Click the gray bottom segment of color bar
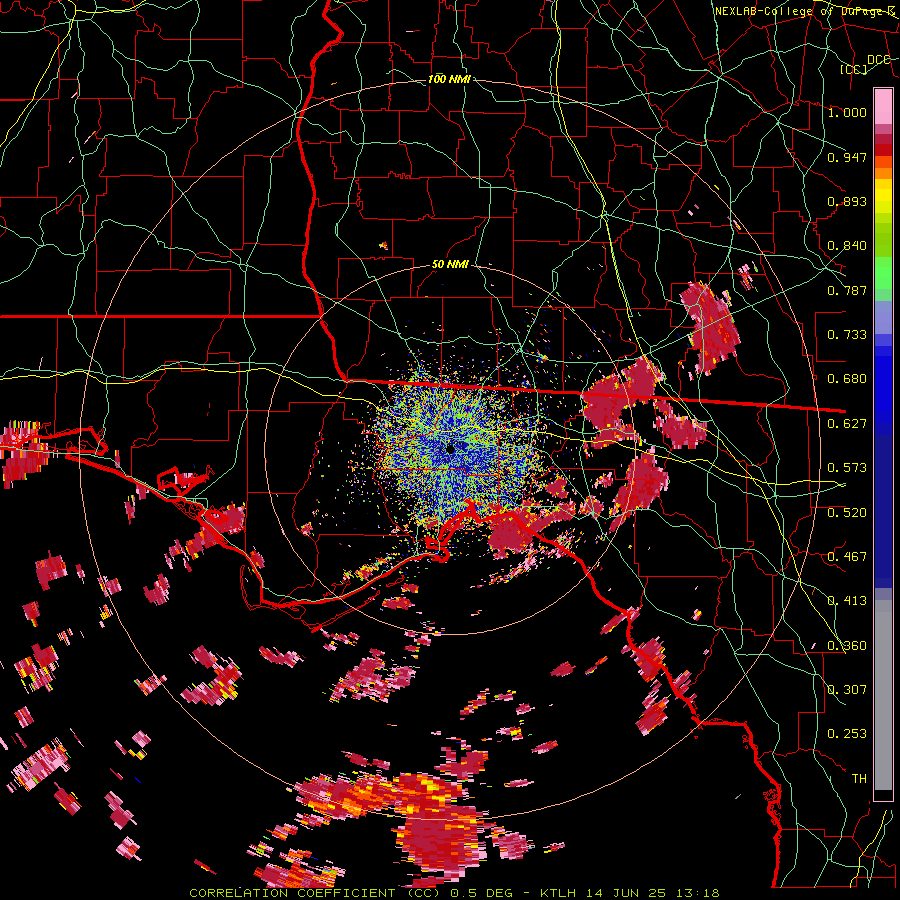This screenshot has width=900, height=900. click(883, 695)
